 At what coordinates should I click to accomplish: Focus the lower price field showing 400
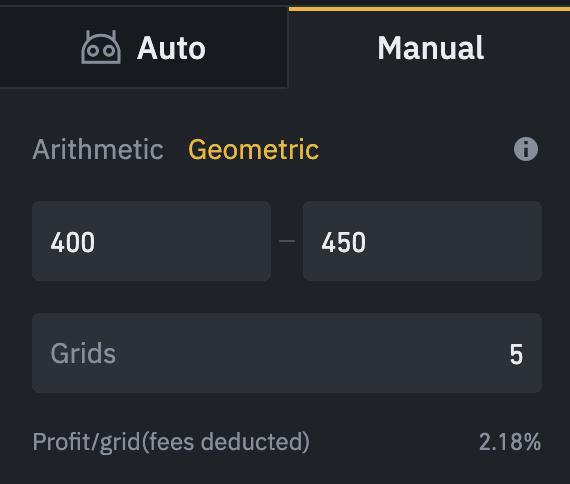pyautogui.click(x=151, y=241)
